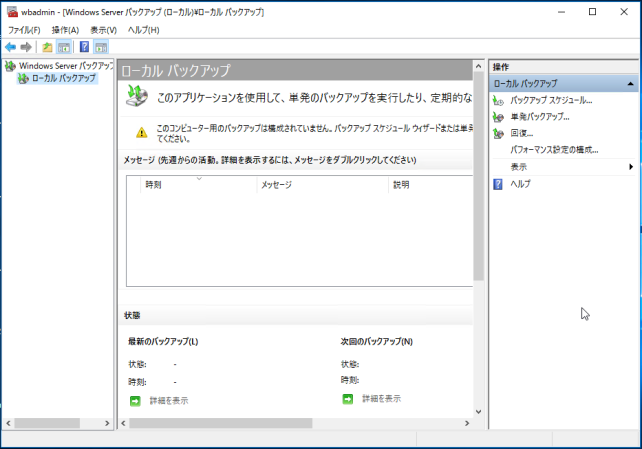Viewport: 642px width, 449px height.
Task: Click center pane horizontal scroll left arrow
Action: pos(123,423)
